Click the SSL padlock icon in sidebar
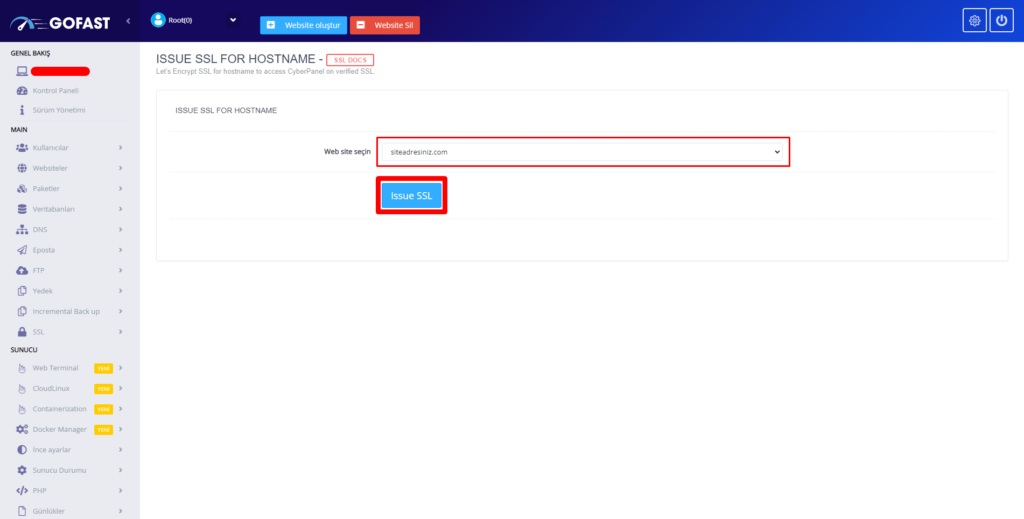Image resolution: width=1024 pixels, height=519 pixels. [x=22, y=331]
